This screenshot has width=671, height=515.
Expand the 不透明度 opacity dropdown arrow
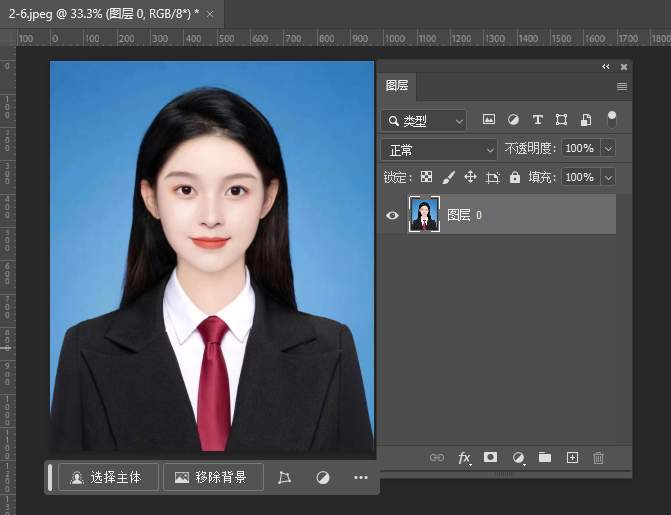[608, 148]
